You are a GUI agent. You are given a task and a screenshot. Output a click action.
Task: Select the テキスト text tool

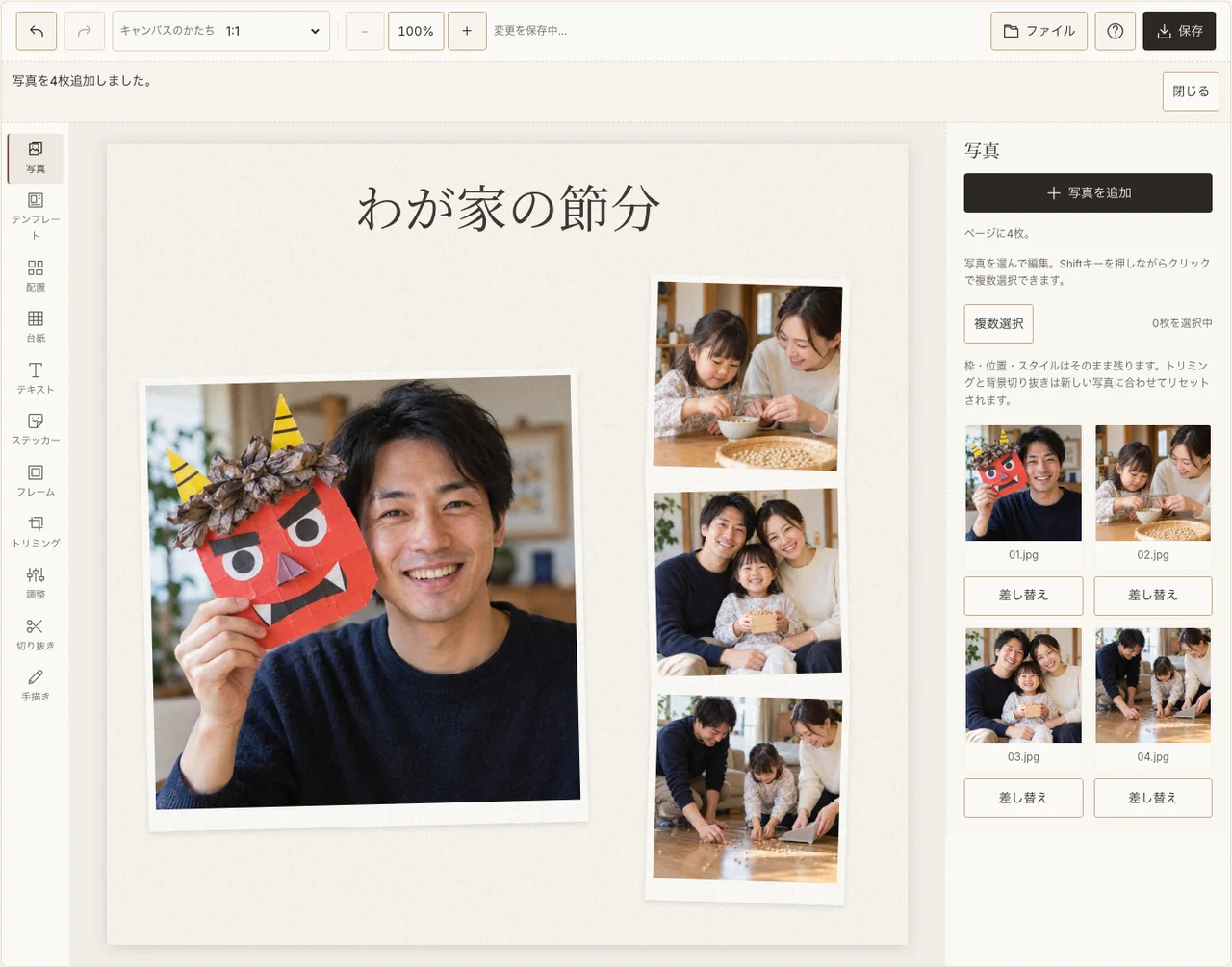click(36, 377)
